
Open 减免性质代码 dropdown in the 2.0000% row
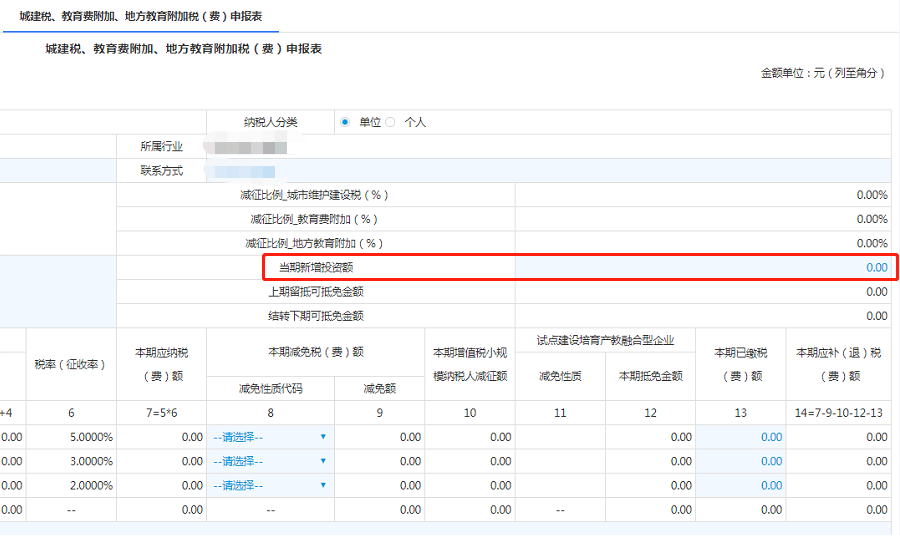point(270,485)
